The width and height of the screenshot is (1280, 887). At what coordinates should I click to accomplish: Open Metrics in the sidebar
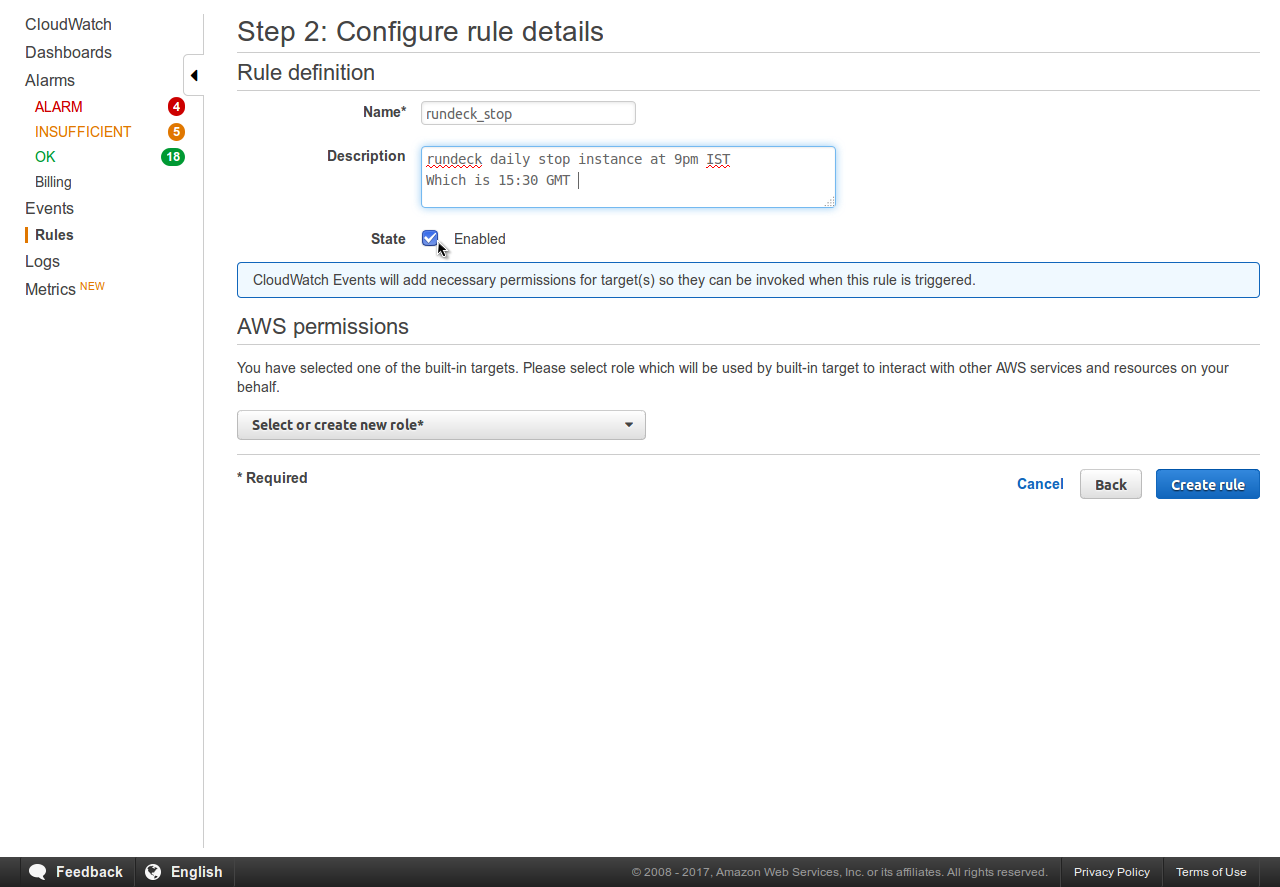[50, 289]
